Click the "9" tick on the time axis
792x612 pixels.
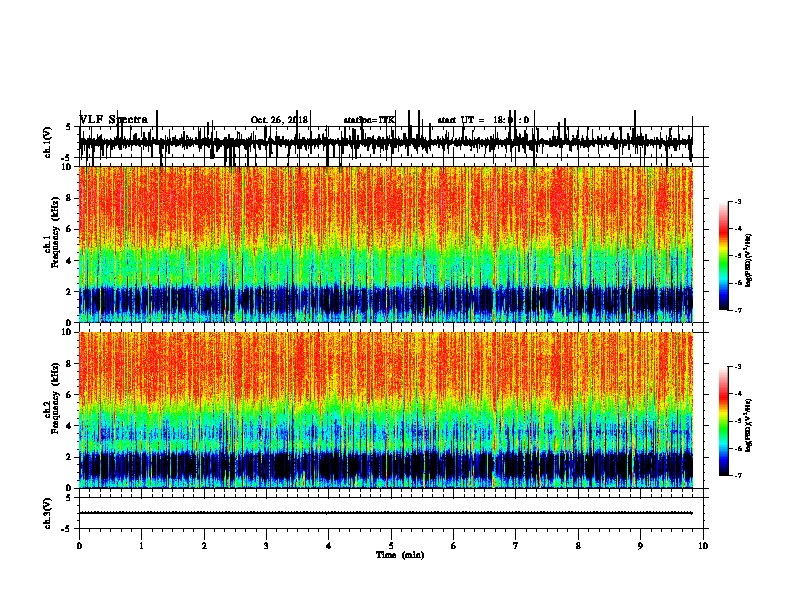click(640, 546)
